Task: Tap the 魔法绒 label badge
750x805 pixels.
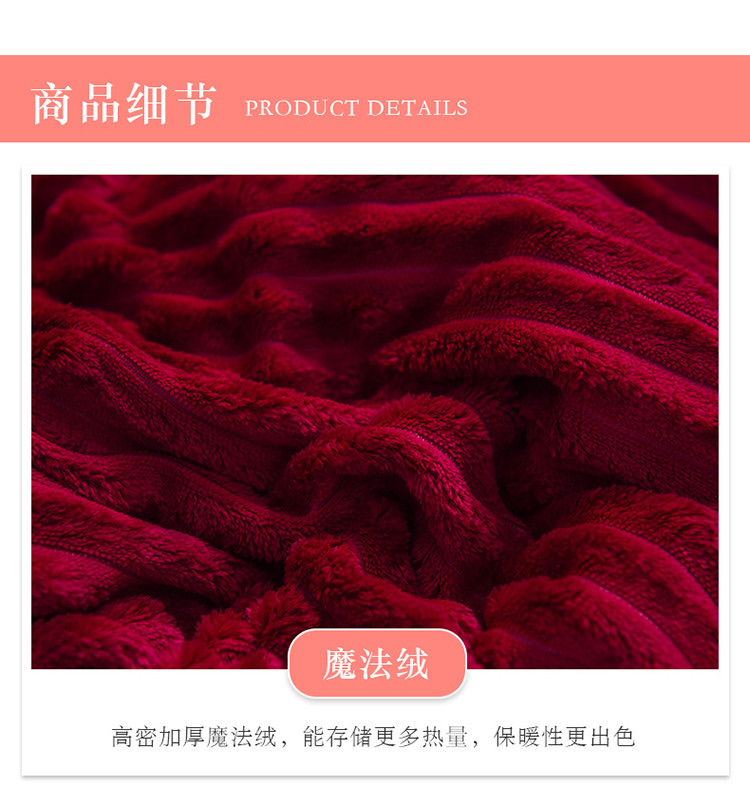Action: pos(377,663)
